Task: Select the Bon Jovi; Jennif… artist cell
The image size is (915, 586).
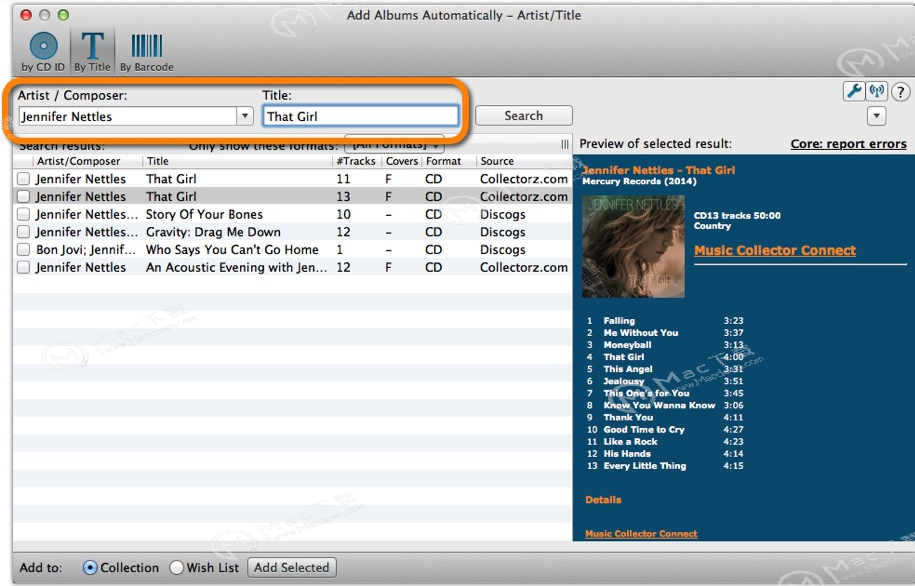Action: pyautogui.click(x=86, y=250)
